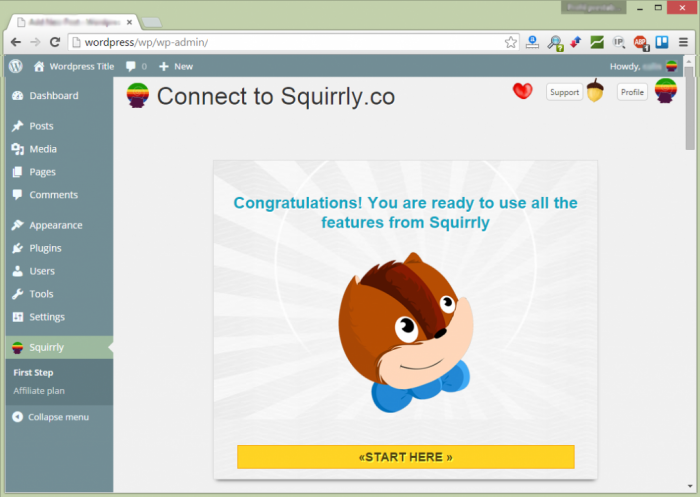Viewport: 700px width, 497px height.
Task: Open the Pages menu
Action: 59,172
